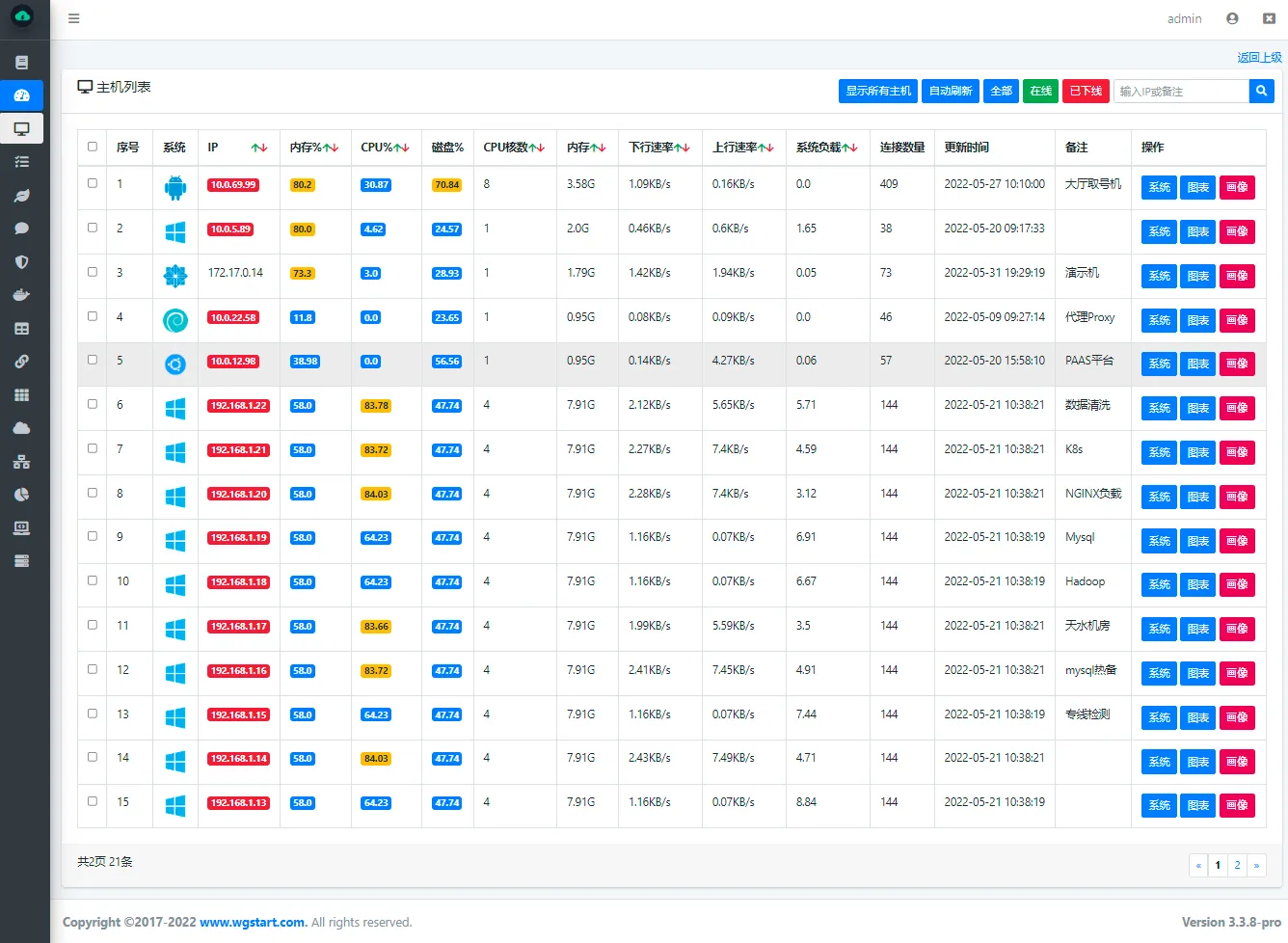Click Android system icon for 10.0.69.99
Image resolution: width=1288 pixels, height=943 pixels.
[x=175, y=187]
